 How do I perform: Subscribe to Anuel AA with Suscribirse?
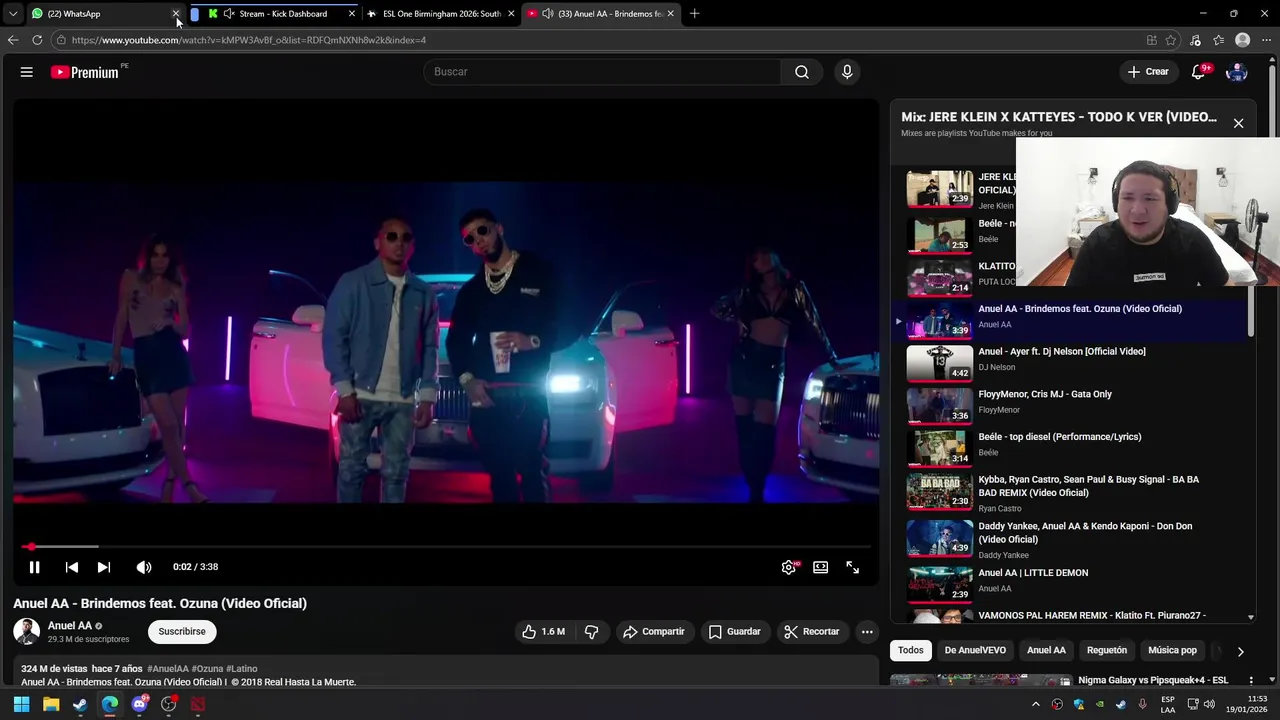point(182,632)
